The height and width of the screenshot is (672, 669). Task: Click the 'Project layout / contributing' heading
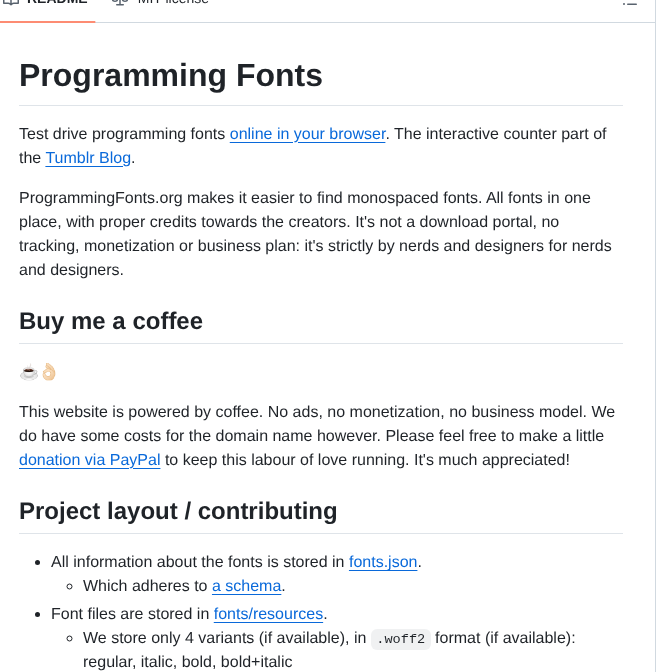(178, 511)
